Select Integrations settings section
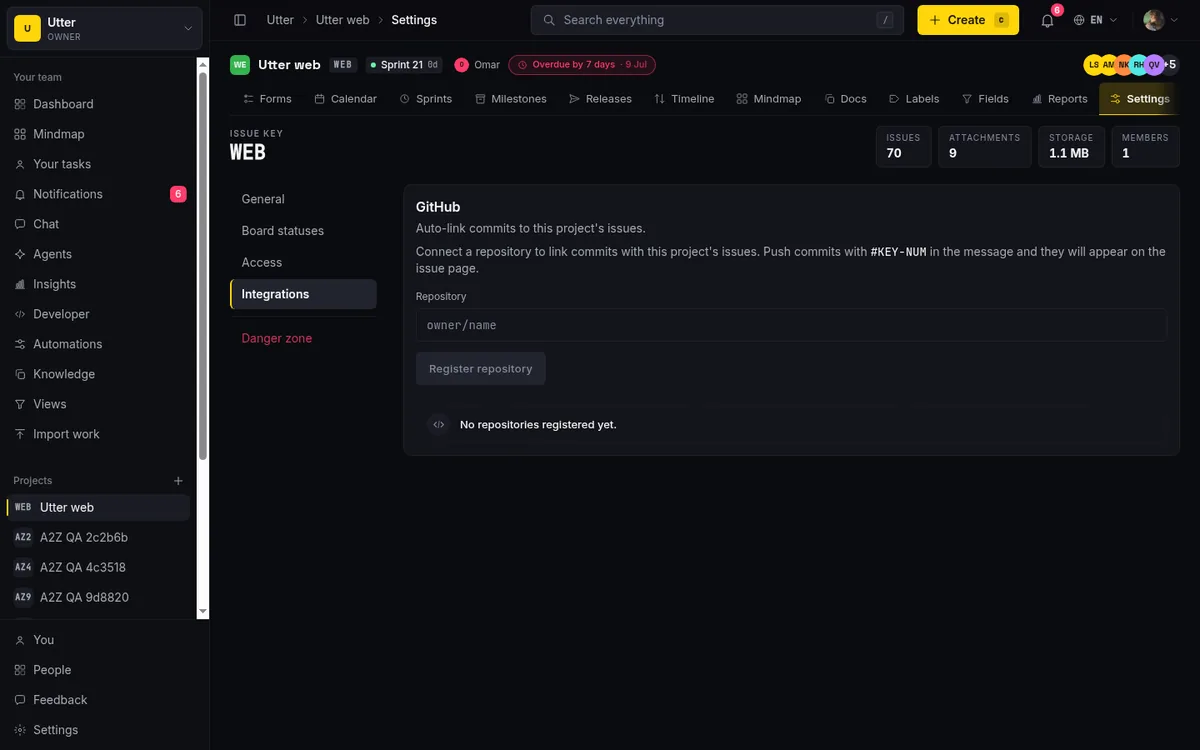This screenshot has height=750, width=1200. tap(303, 294)
